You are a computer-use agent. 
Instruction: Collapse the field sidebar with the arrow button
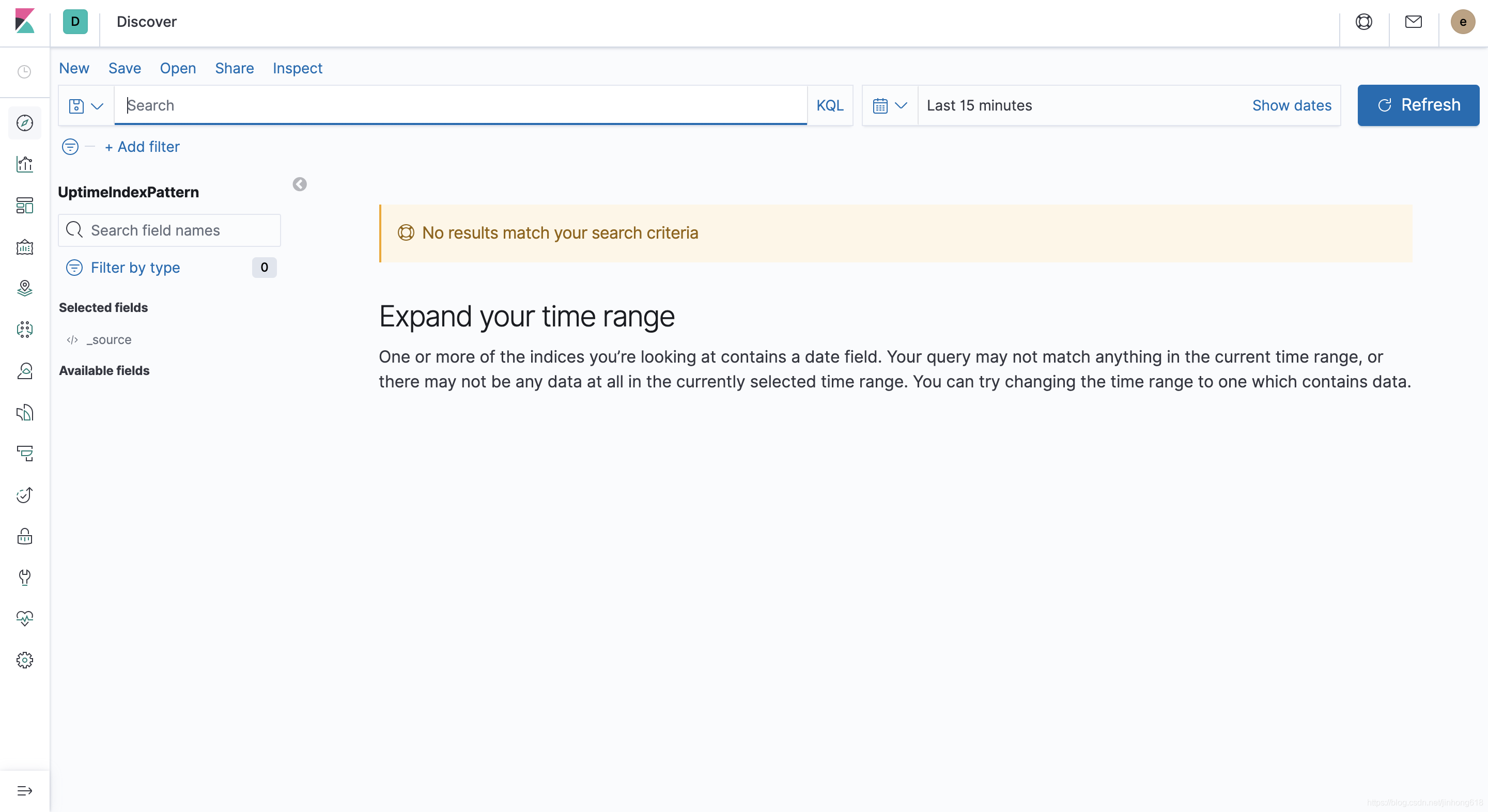coord(299,184)
